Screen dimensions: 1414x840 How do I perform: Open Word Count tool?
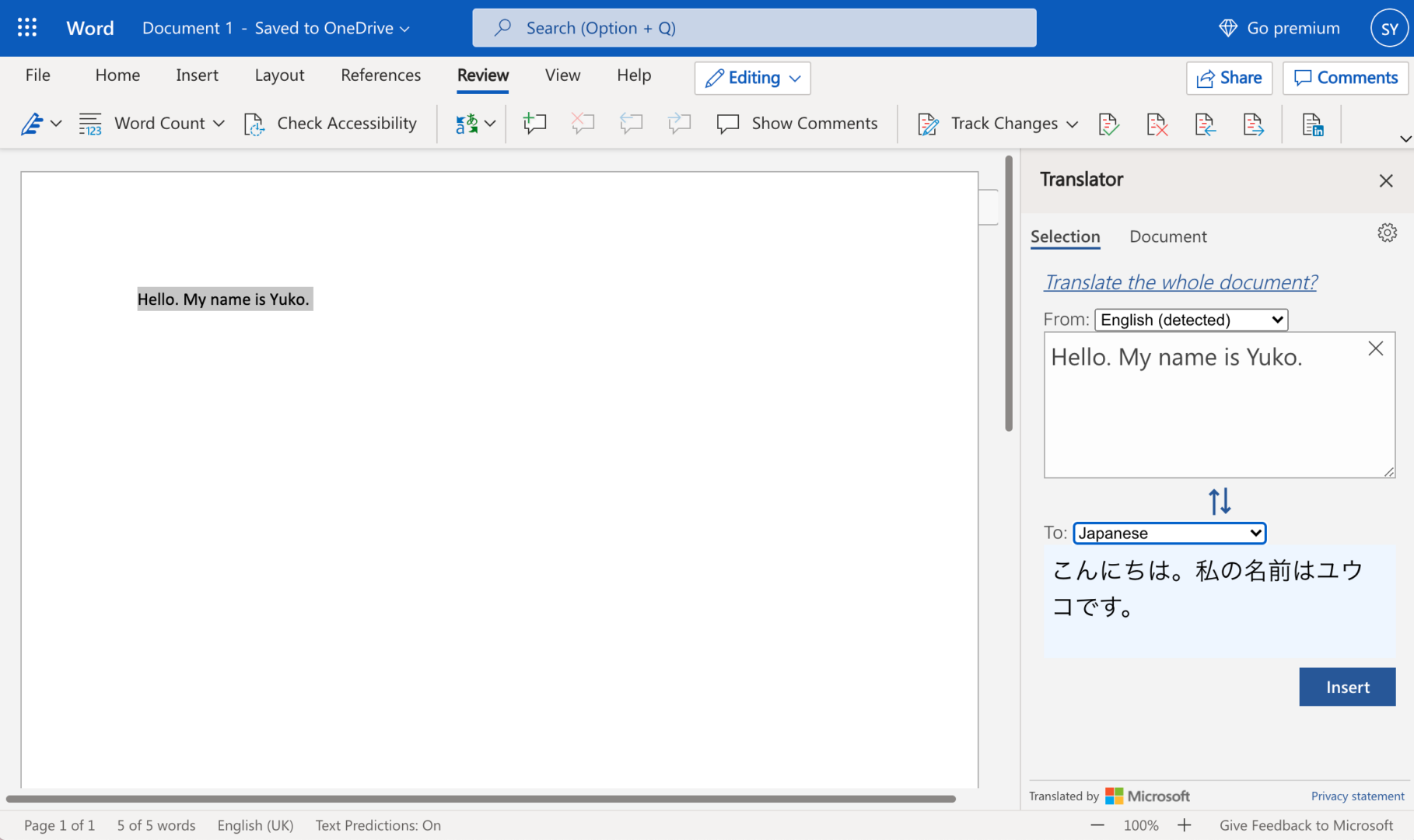[x=142, y=124]
